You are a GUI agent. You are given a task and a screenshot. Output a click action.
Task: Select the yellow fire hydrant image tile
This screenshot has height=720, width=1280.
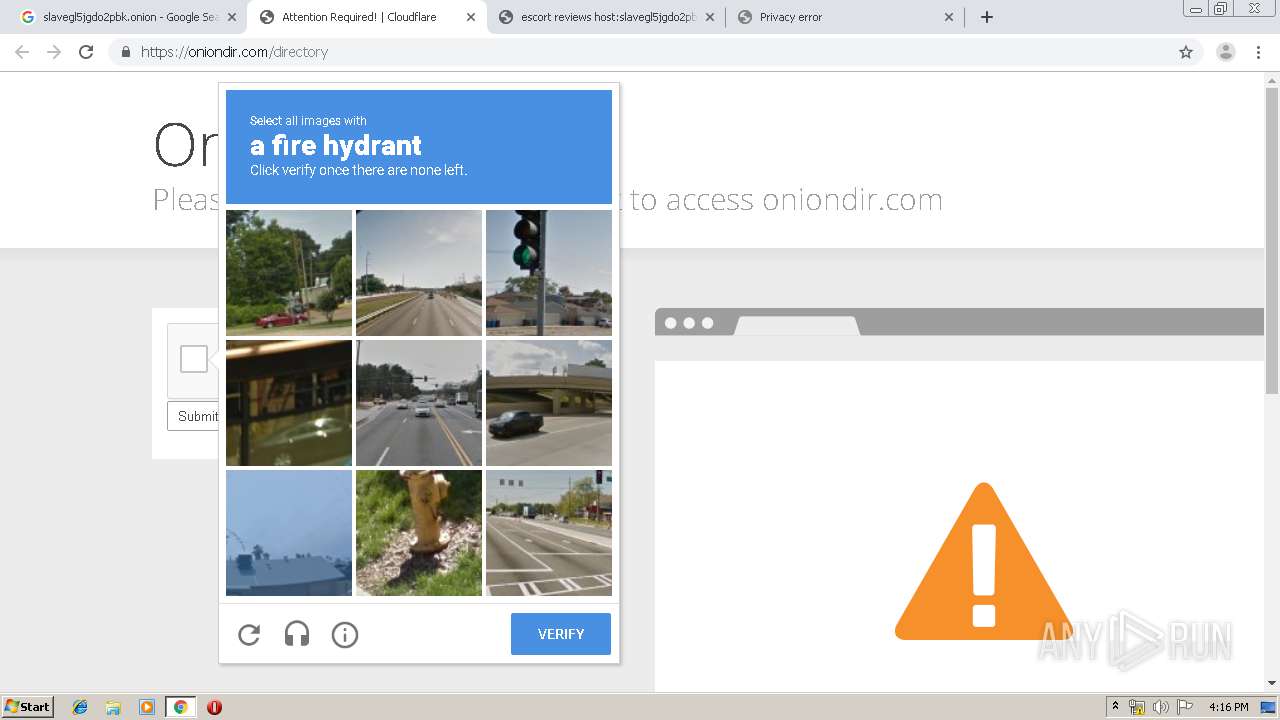pyautogui.click(x=419, y=533)
